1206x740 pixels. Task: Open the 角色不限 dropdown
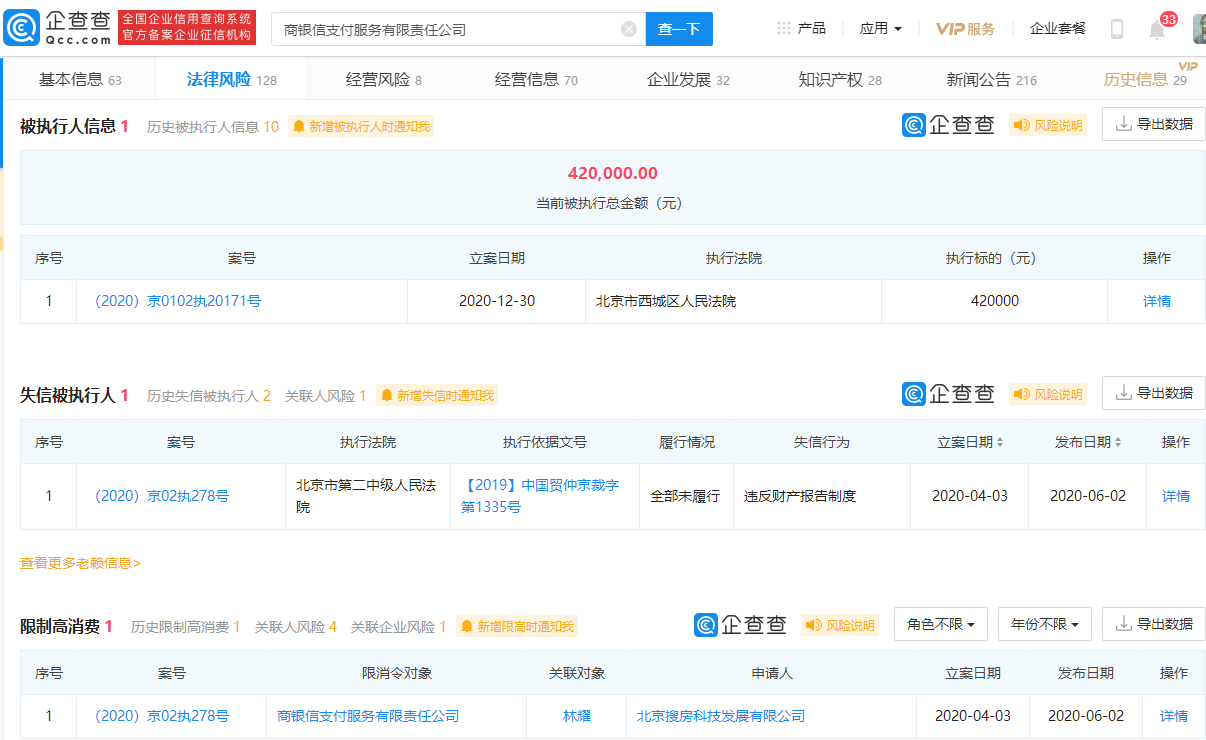point(940,623)
